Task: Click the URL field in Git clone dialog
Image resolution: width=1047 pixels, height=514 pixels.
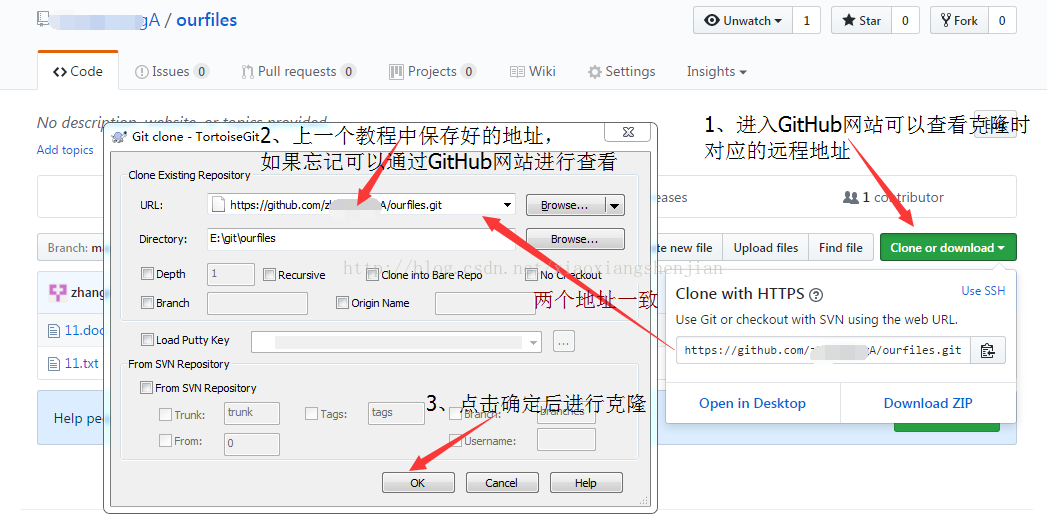Action: pyautogui.click(x=361, y=205)
